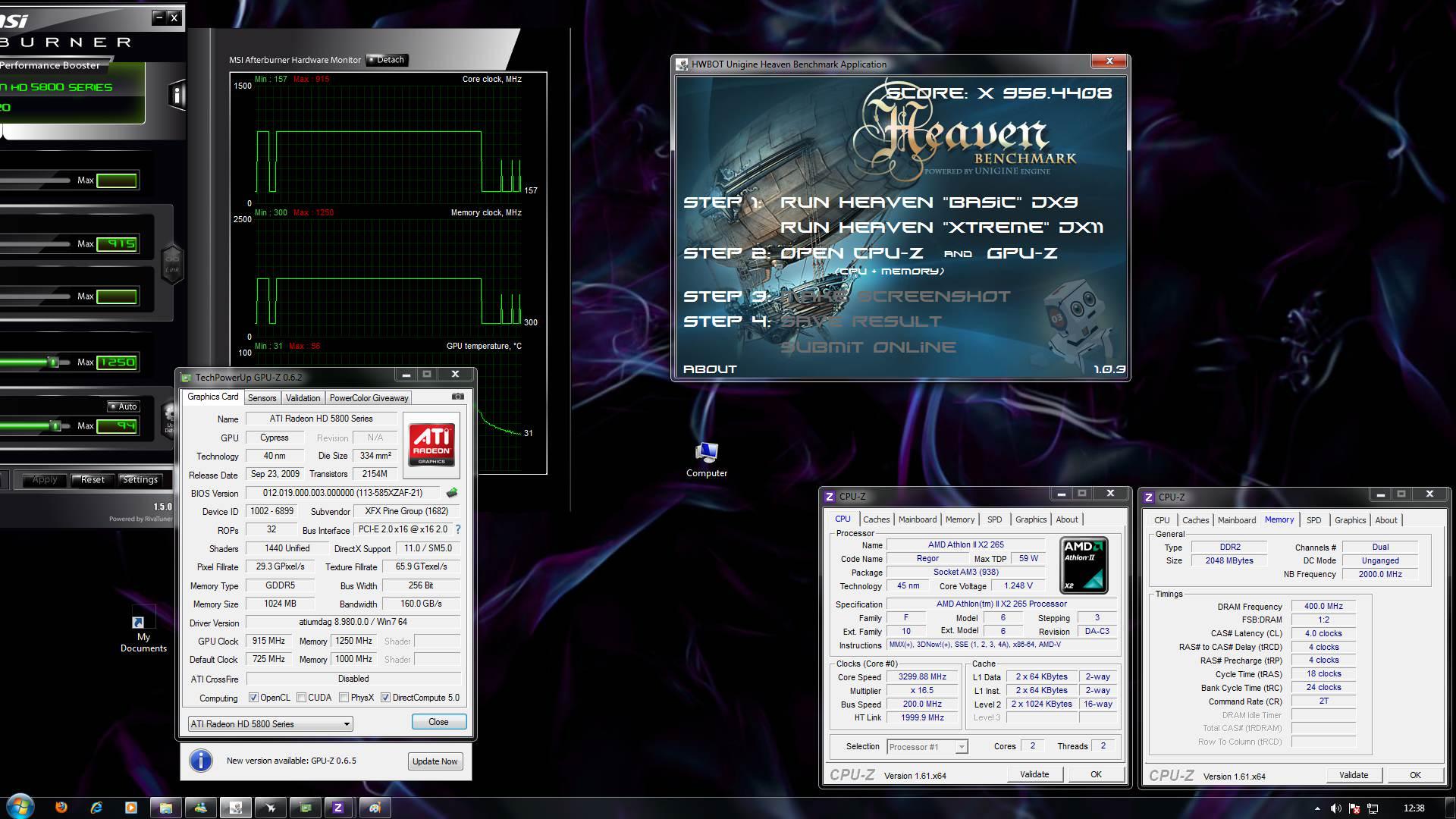Show hidden tray icons arrow
Image resolution: width=1456 pixels, height=819 pixels.
click(x=1317, y=809)
